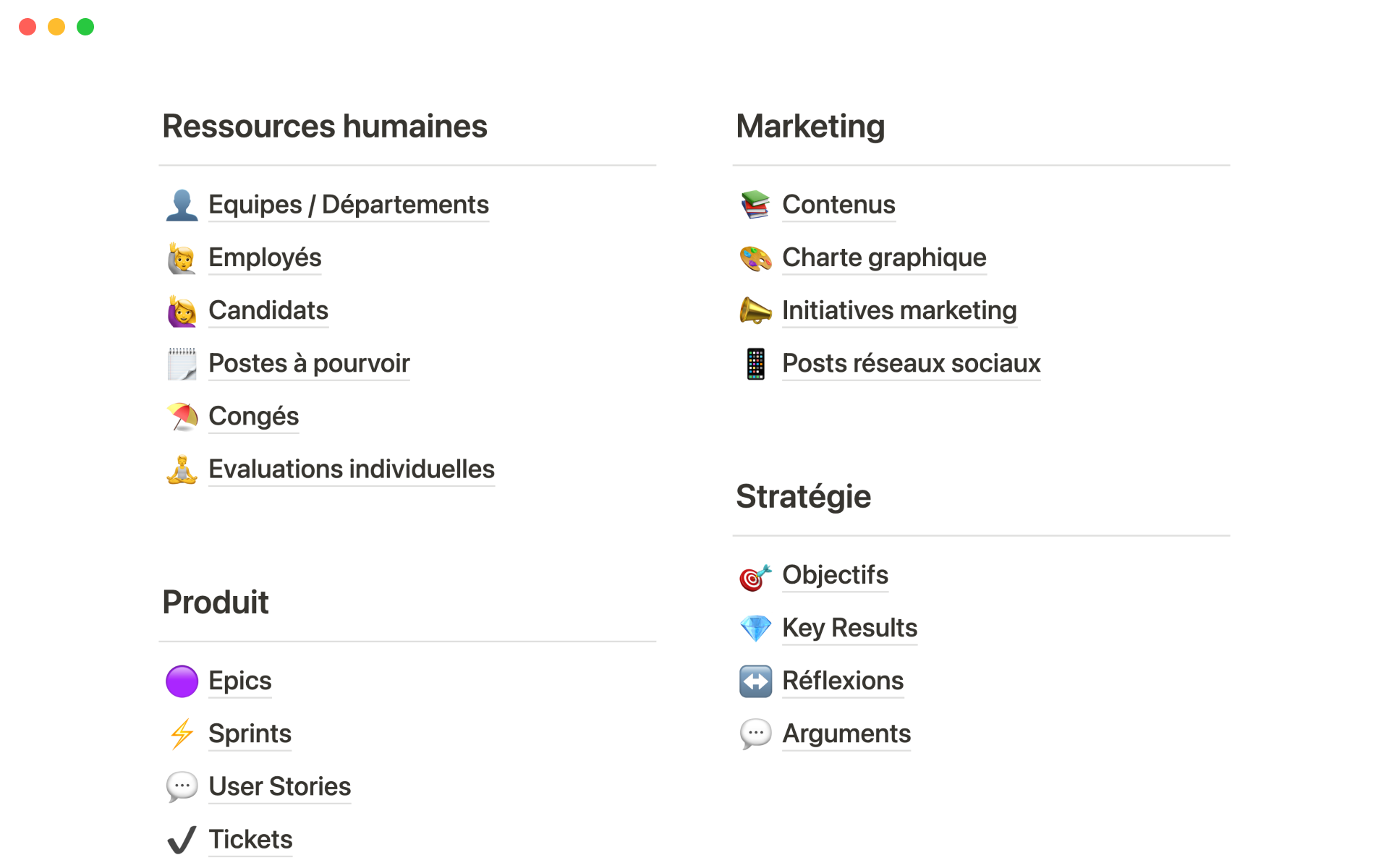Click the Ressources humaines heading

[325, 127]
